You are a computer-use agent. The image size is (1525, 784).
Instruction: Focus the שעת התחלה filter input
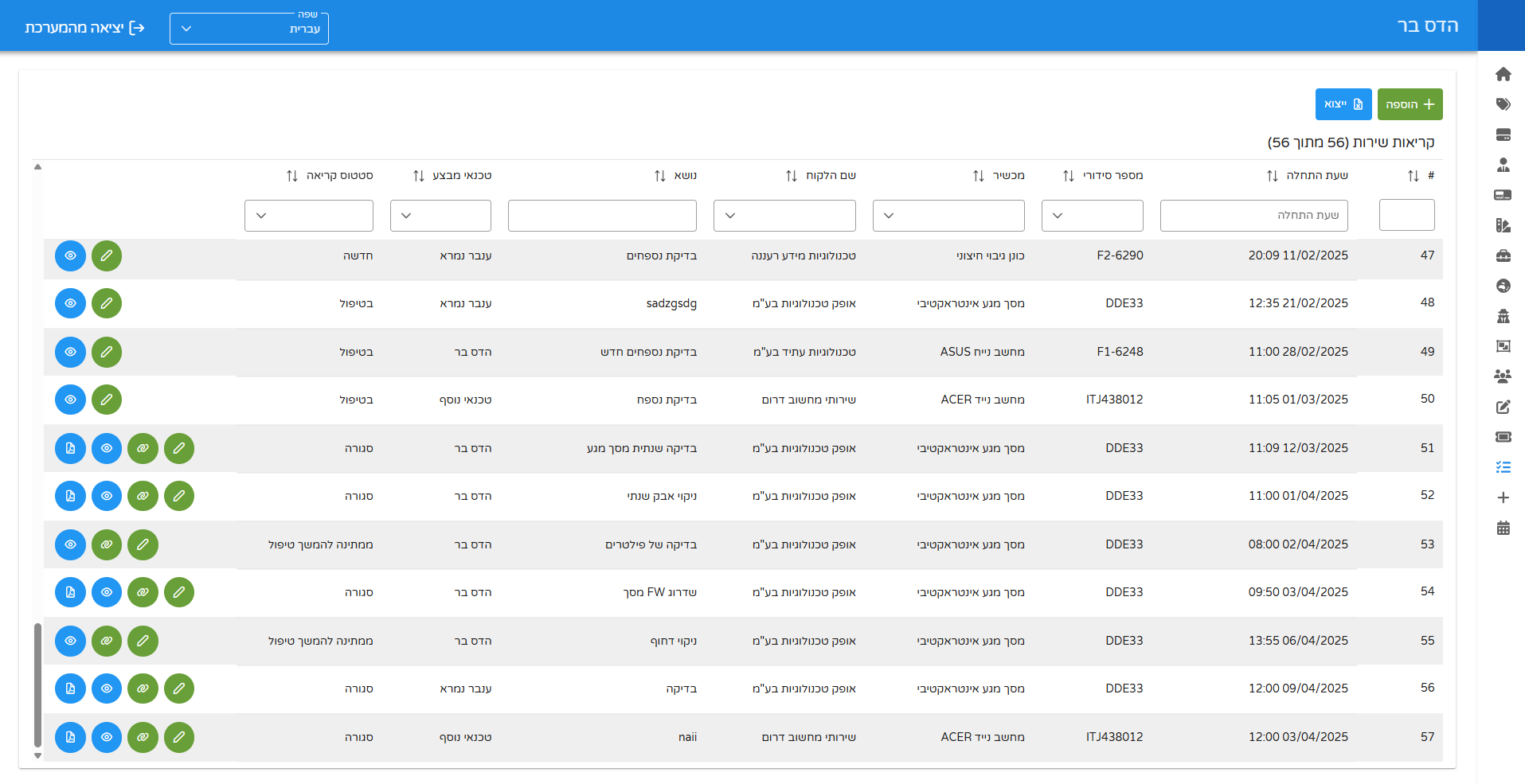tap(1254, 216)
